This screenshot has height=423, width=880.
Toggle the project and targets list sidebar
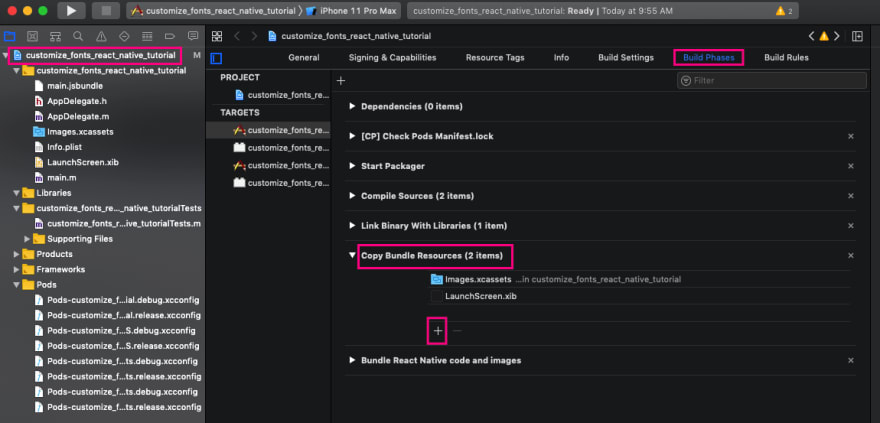(217, 58)
